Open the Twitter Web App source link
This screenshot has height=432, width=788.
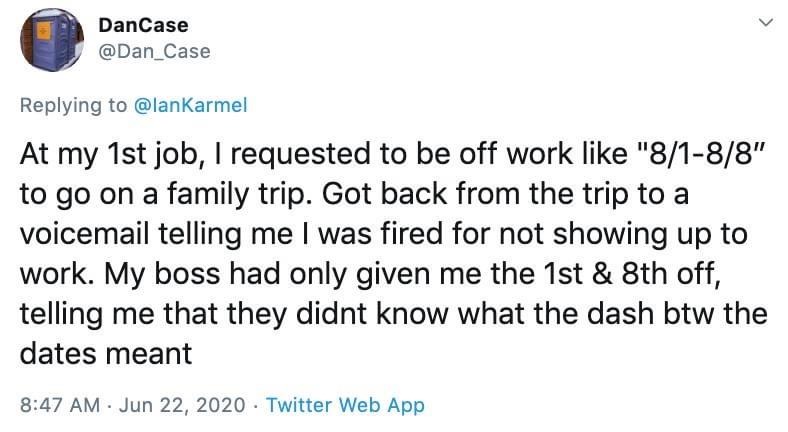[x=345, y=405]
